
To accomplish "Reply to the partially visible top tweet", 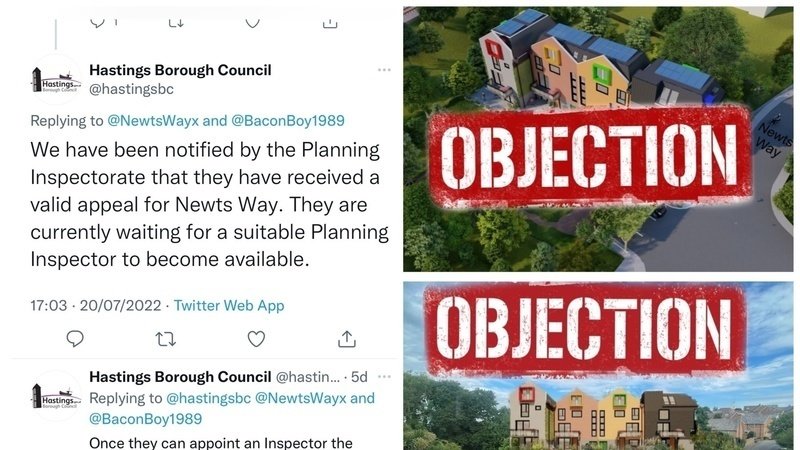I will click(x=97, y=22).
